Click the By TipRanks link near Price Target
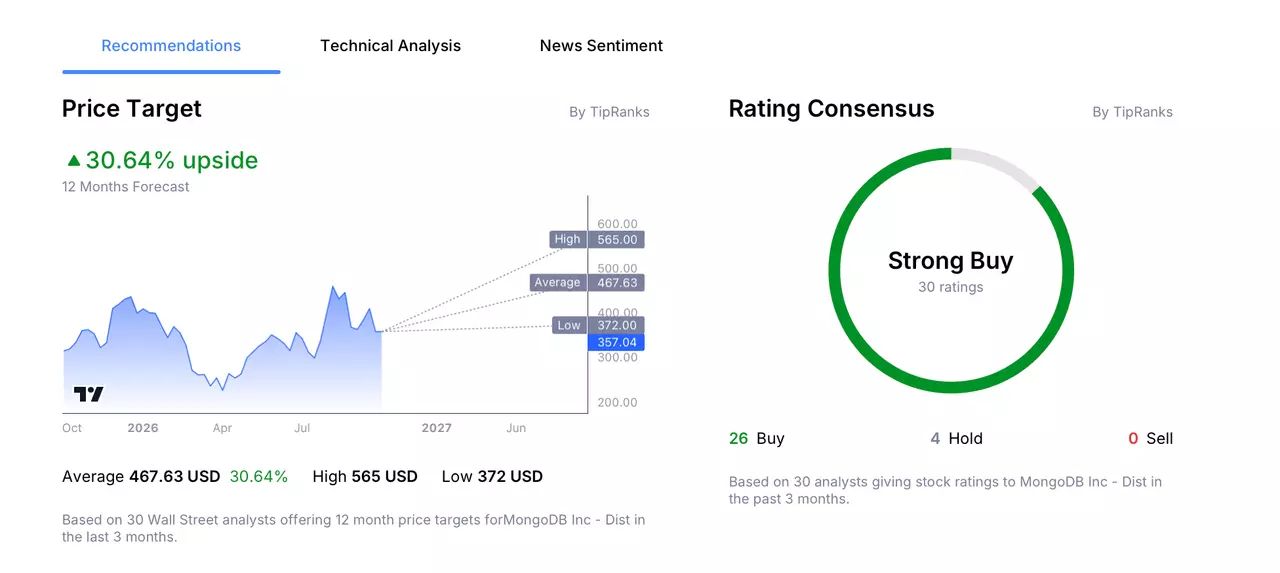Screen dimensions: 1280x573 609,112
